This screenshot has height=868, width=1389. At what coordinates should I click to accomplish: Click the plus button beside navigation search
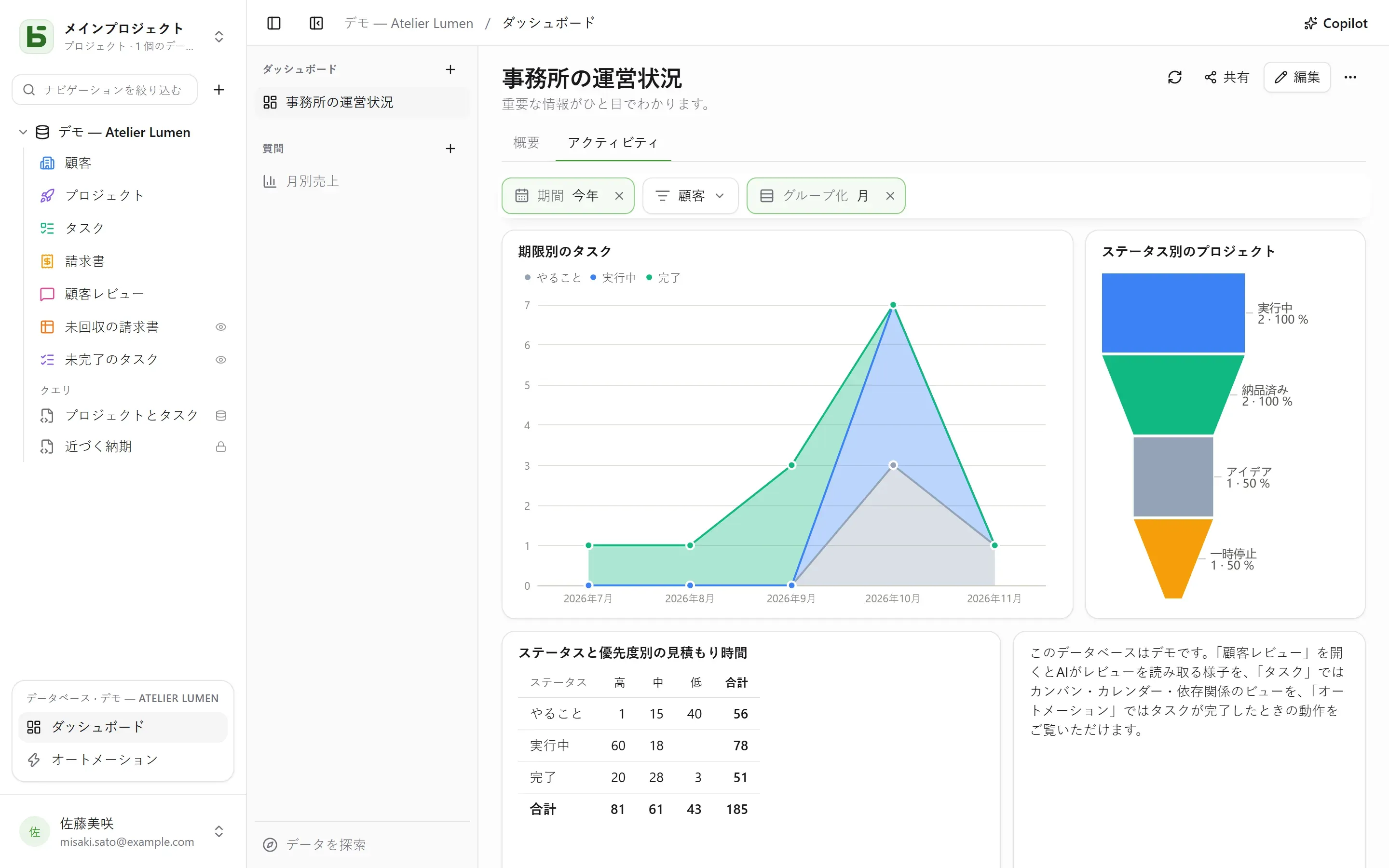click(x=218, y=90)
